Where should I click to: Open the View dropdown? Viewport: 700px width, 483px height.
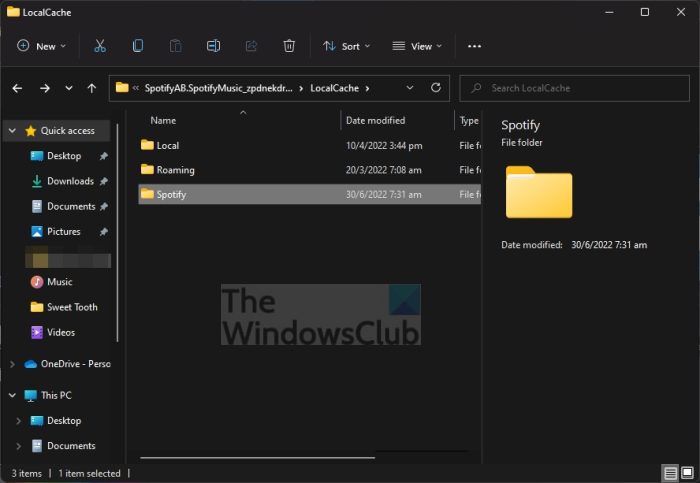pyautogui.click(x=417, y=46)
